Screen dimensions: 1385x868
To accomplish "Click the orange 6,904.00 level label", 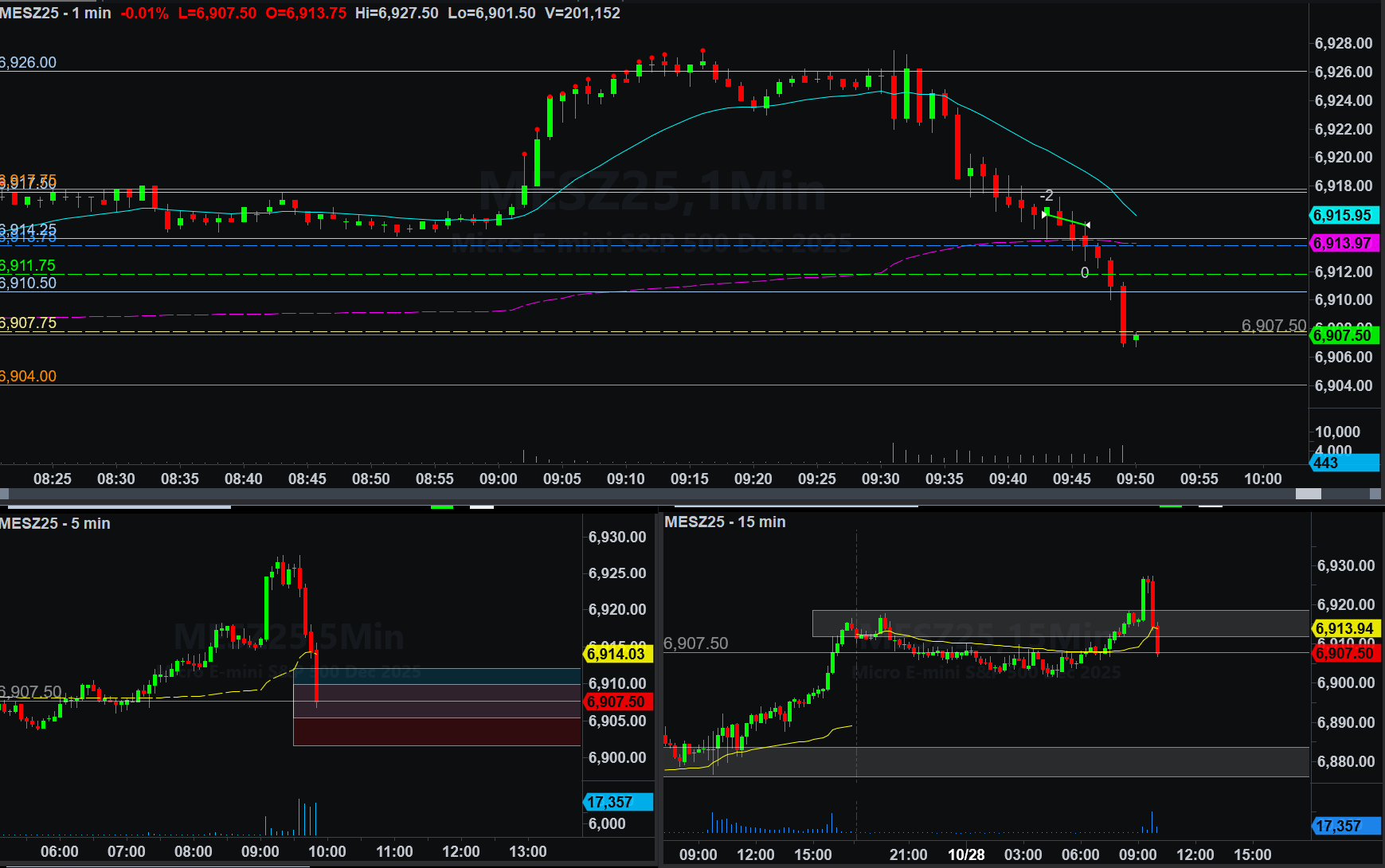I will click(29, 376).
